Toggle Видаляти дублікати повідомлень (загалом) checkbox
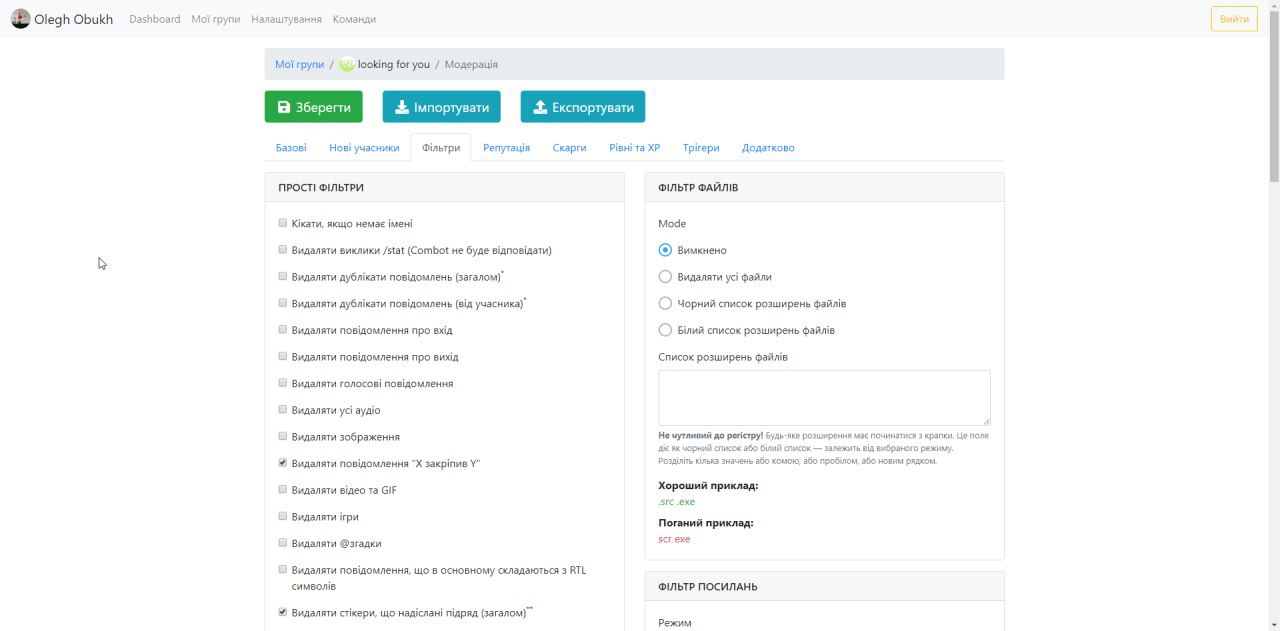The width and height of the screenshot is (1280, 631). [283, 276]
